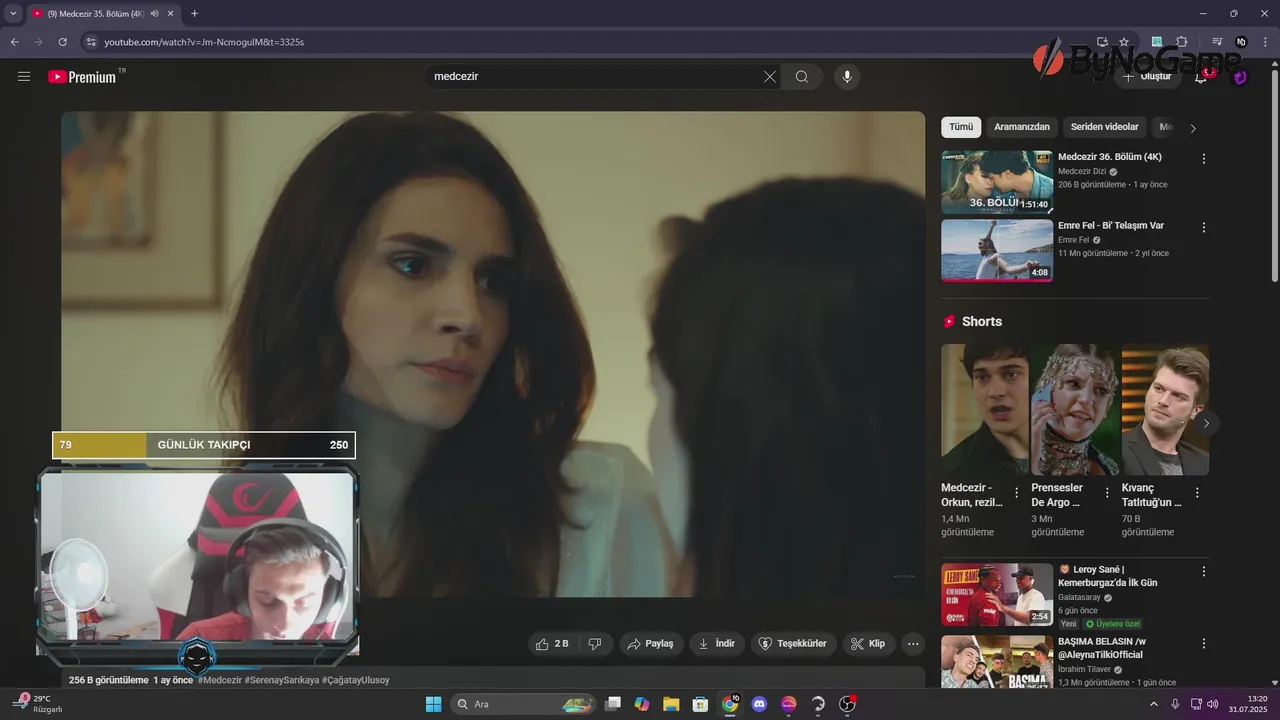
Task: Open options menu for Leroy Sané video
Action: [x=1204, y=571]
